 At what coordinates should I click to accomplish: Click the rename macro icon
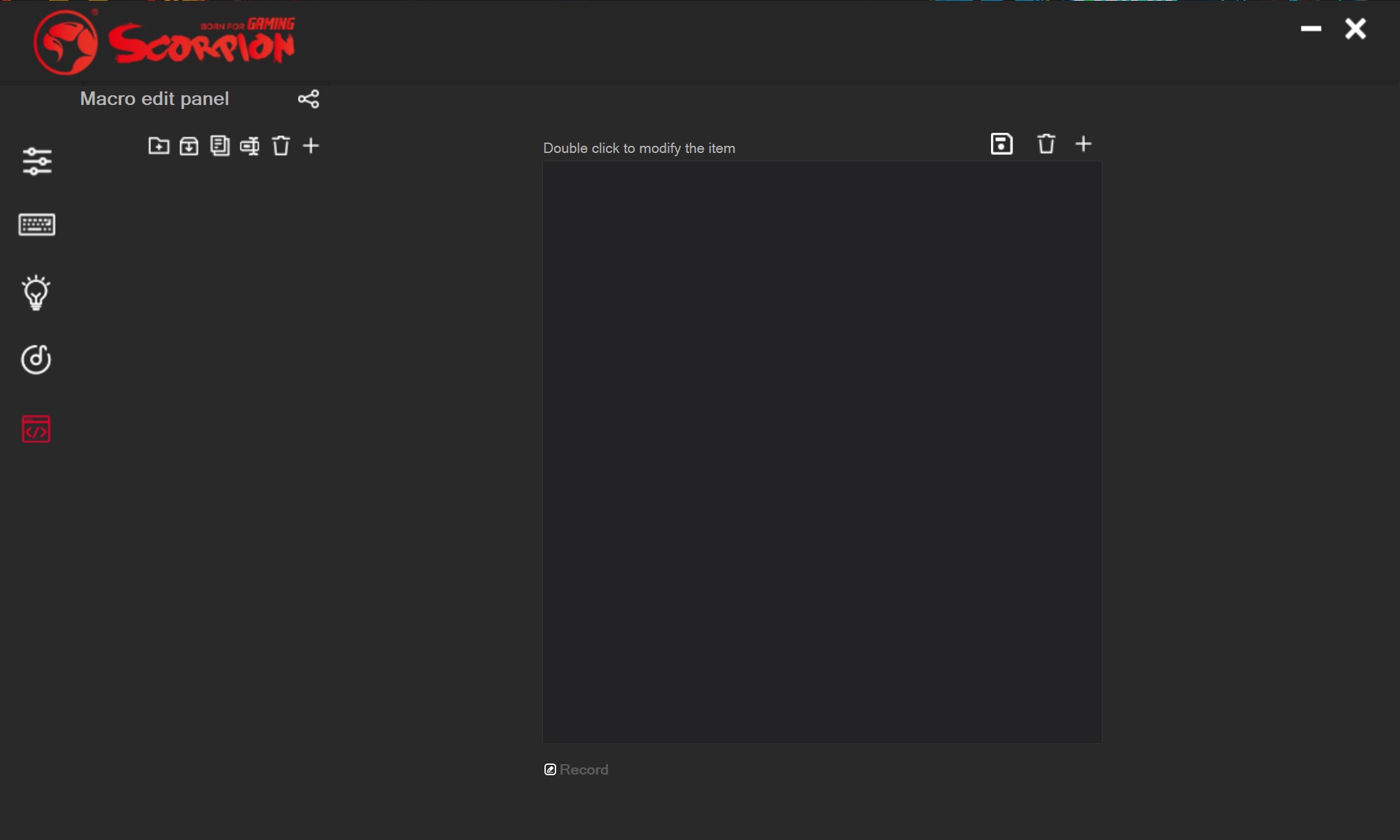pyautogui.click(x=250, y=146)
